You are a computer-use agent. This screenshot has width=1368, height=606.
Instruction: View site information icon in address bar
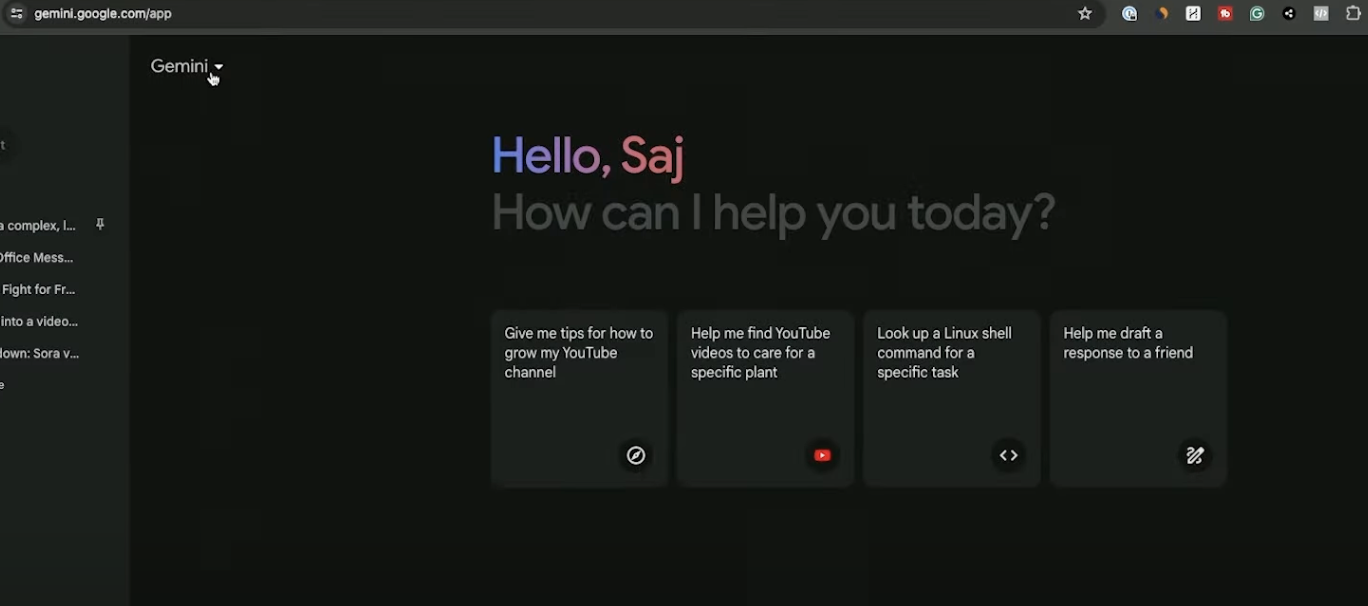click(x=16, y=14)
